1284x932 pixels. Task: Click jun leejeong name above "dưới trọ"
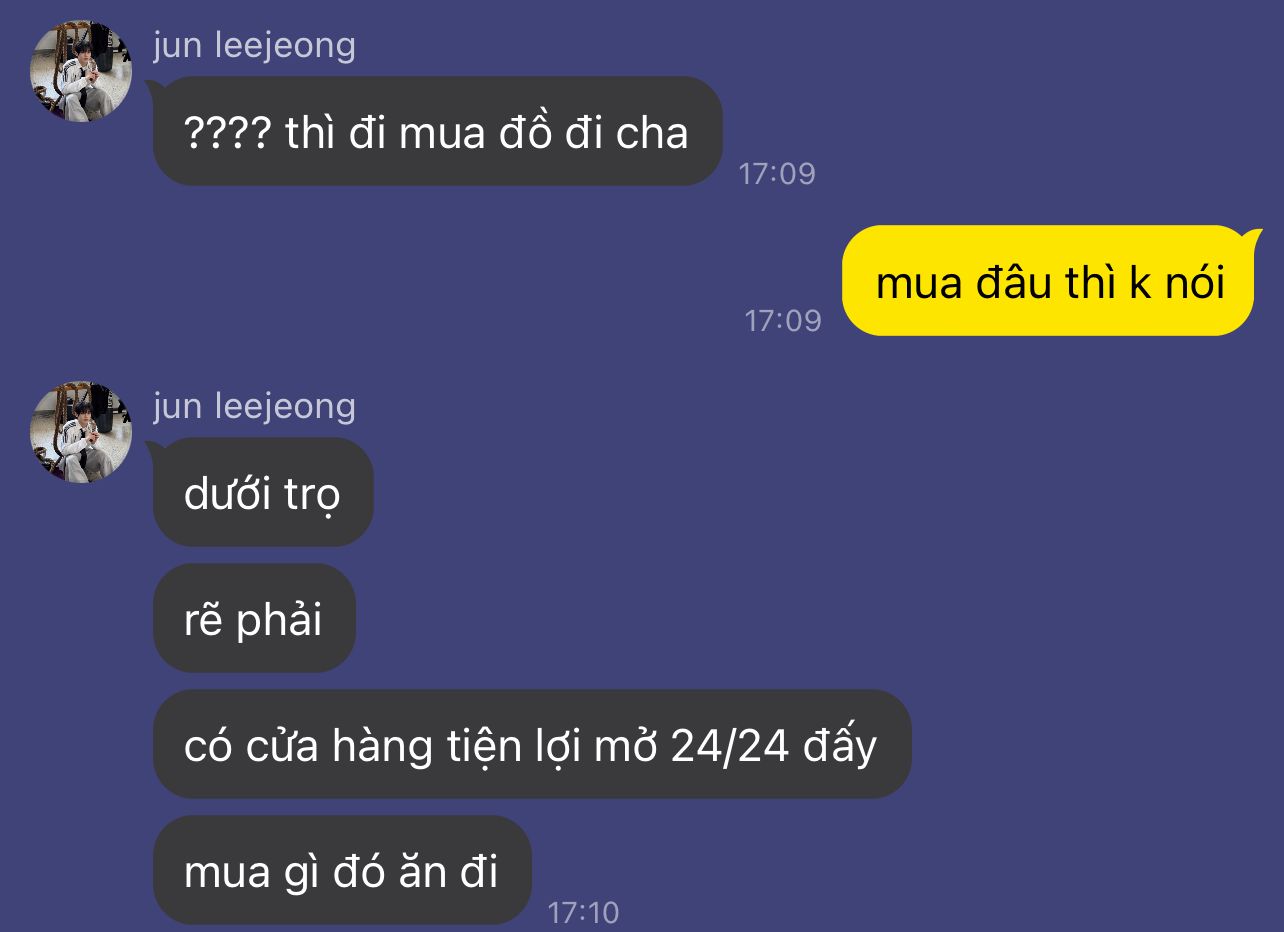tap(254, 406)
